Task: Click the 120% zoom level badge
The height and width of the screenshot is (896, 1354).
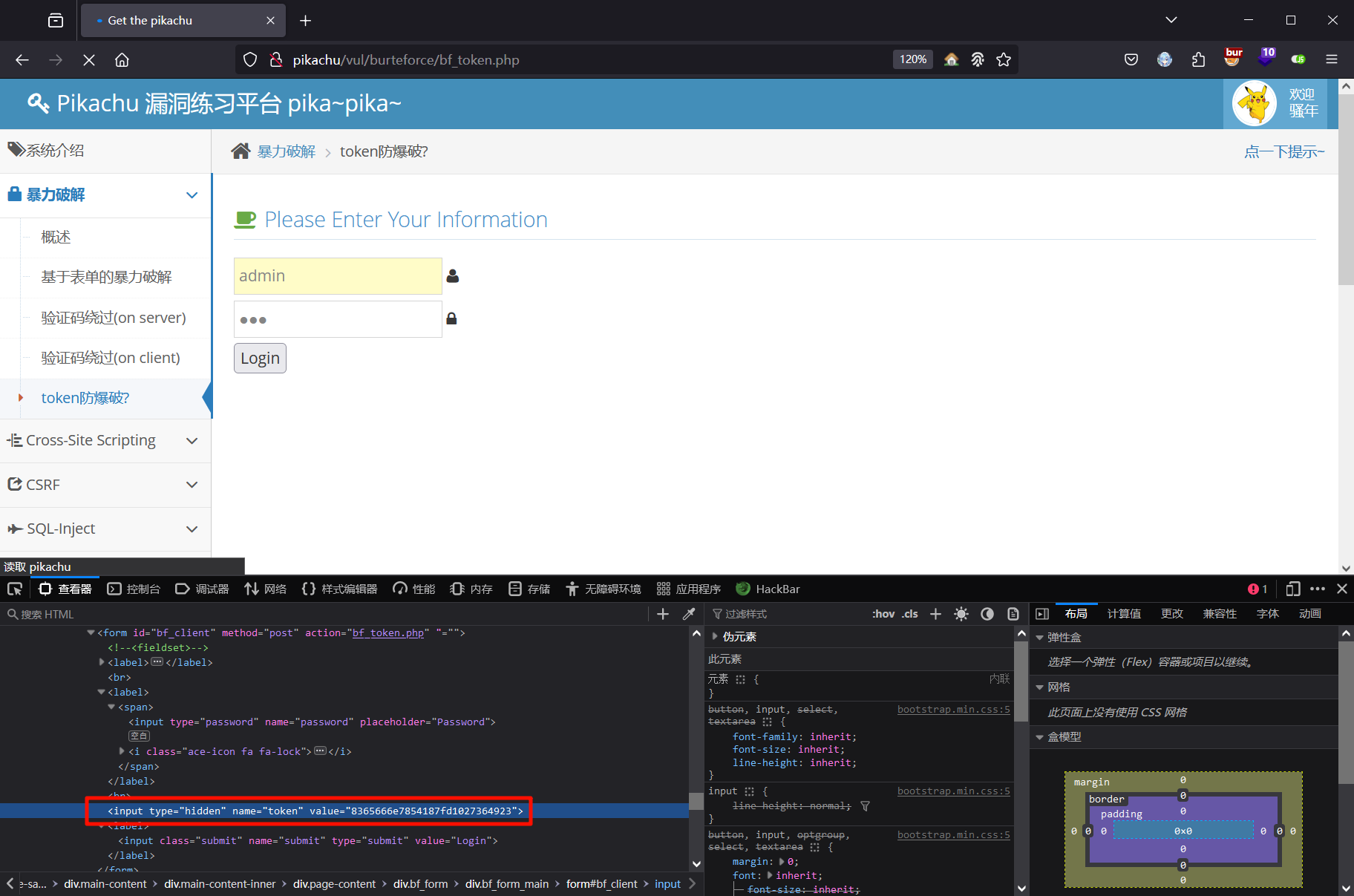Action: pos(913,59)
